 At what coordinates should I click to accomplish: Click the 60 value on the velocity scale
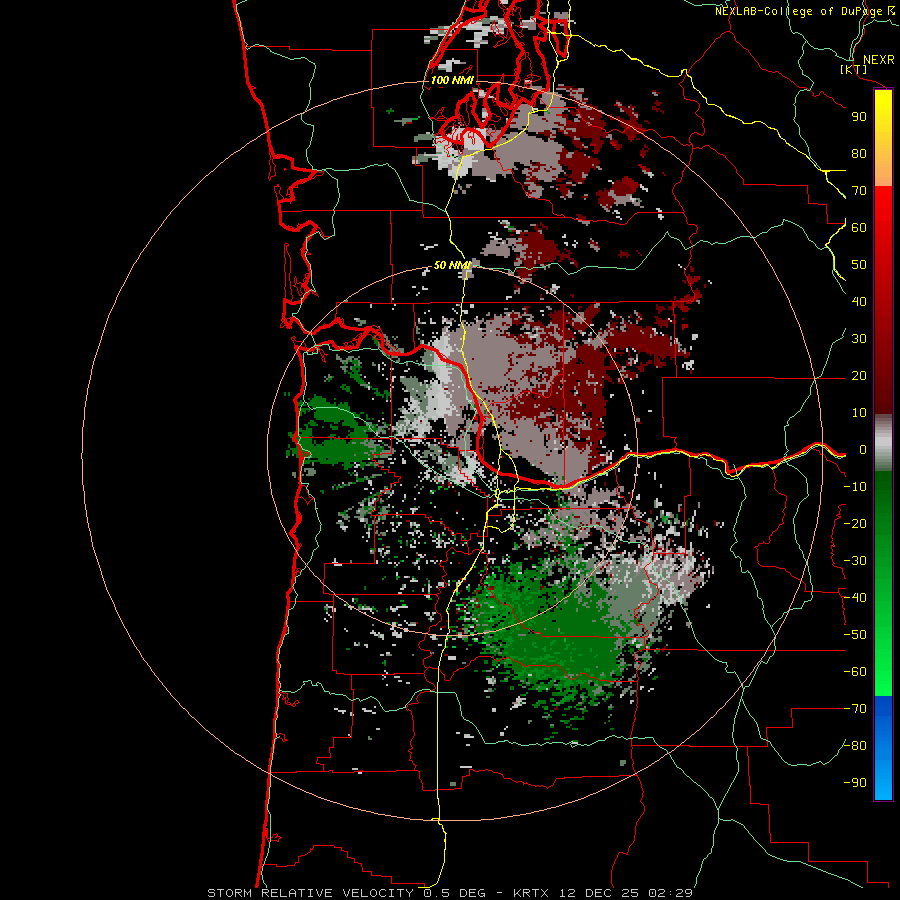859,227
